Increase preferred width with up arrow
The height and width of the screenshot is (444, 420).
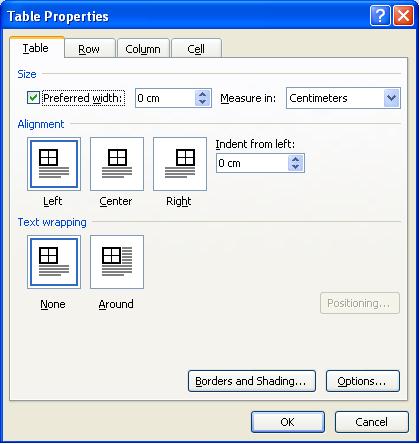[x=202, y=94]
